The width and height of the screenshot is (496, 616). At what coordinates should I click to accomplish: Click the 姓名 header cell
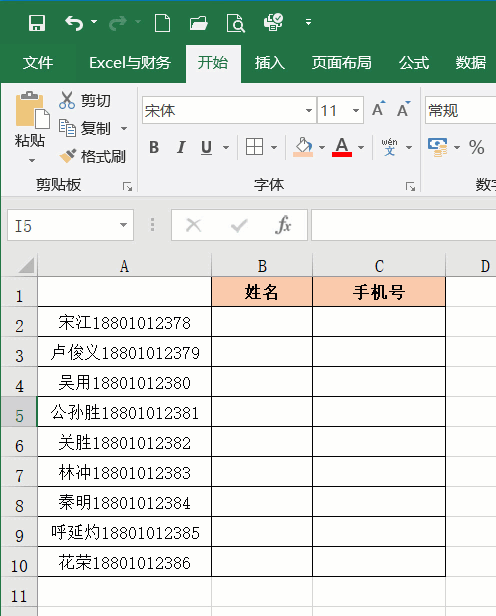click(262, 292)
